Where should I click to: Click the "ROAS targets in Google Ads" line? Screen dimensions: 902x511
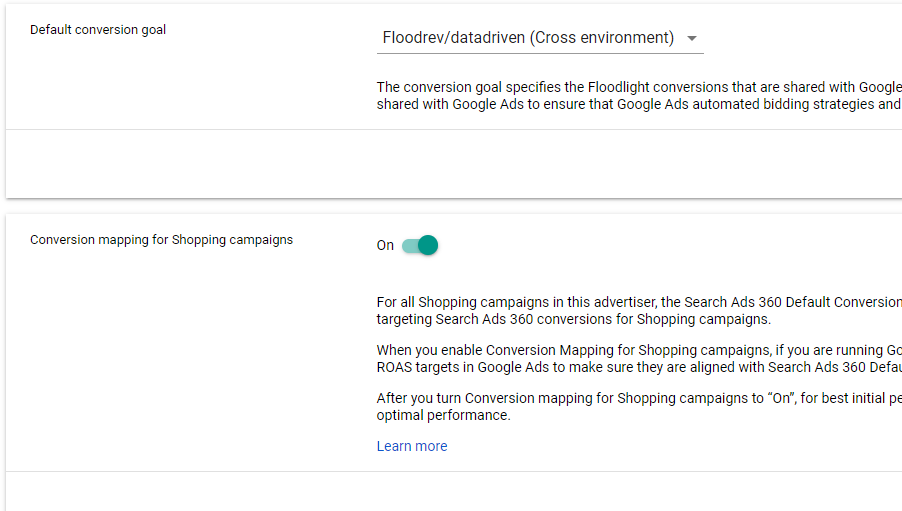pos(639,367)
